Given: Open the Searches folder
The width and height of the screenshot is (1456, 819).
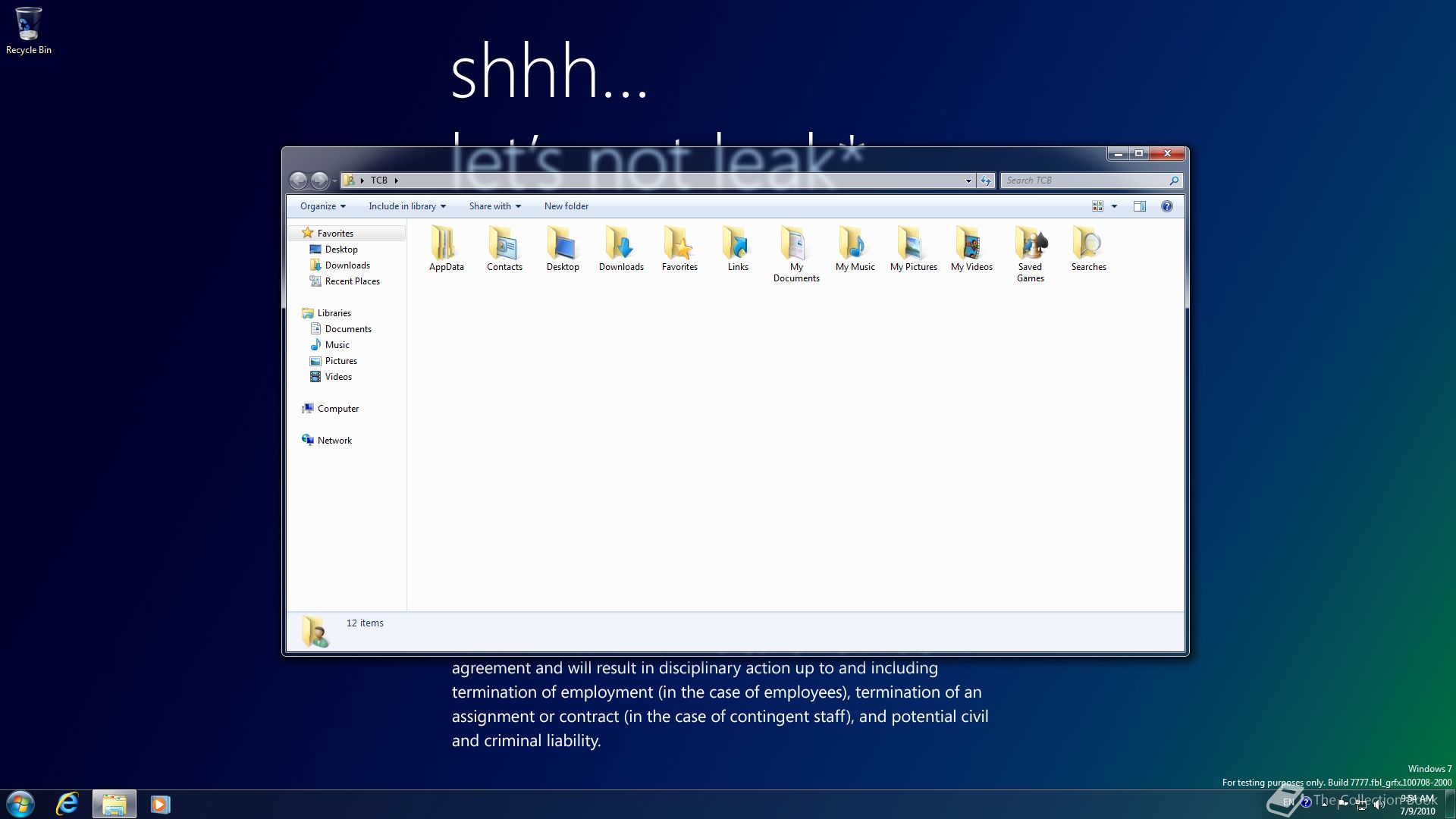Looking at the screenshot, I should click(1088, 248).
